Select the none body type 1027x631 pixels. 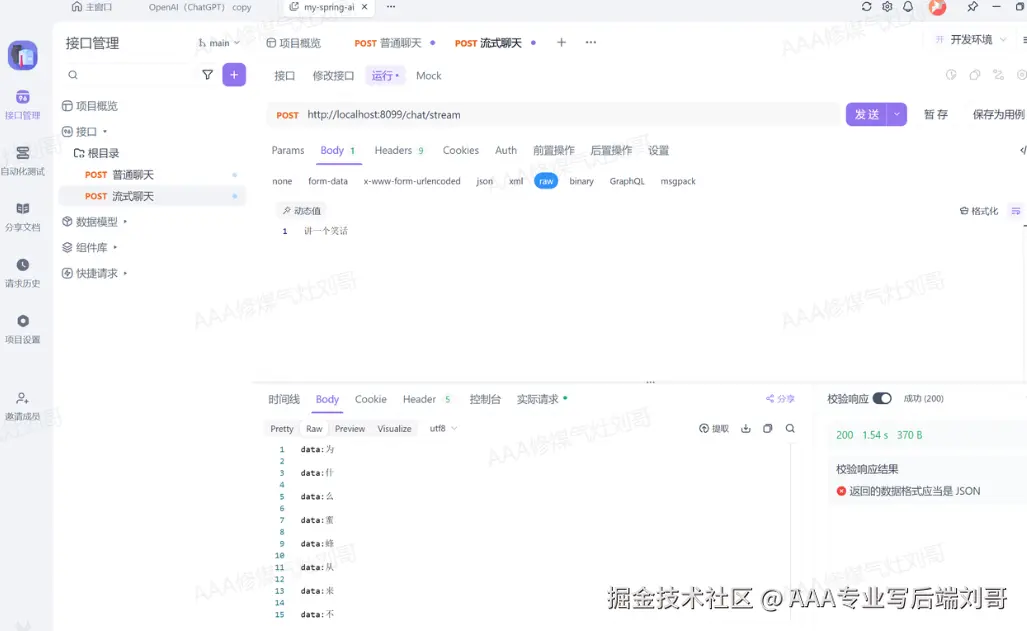(x=282, y=181)
